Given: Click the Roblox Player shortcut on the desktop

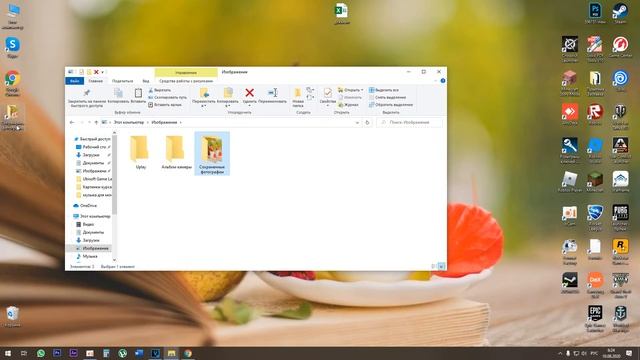Looking at the screenshot, I should click(x=570, y=182).
